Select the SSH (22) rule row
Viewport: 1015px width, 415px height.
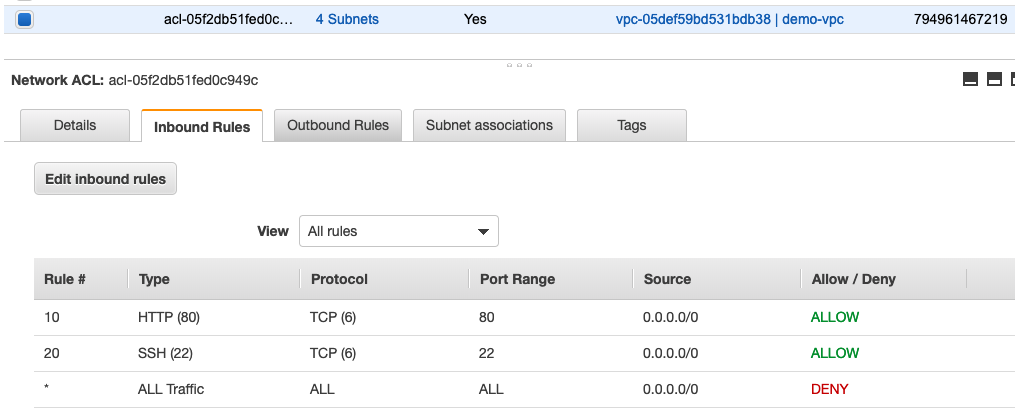point(165,353)
